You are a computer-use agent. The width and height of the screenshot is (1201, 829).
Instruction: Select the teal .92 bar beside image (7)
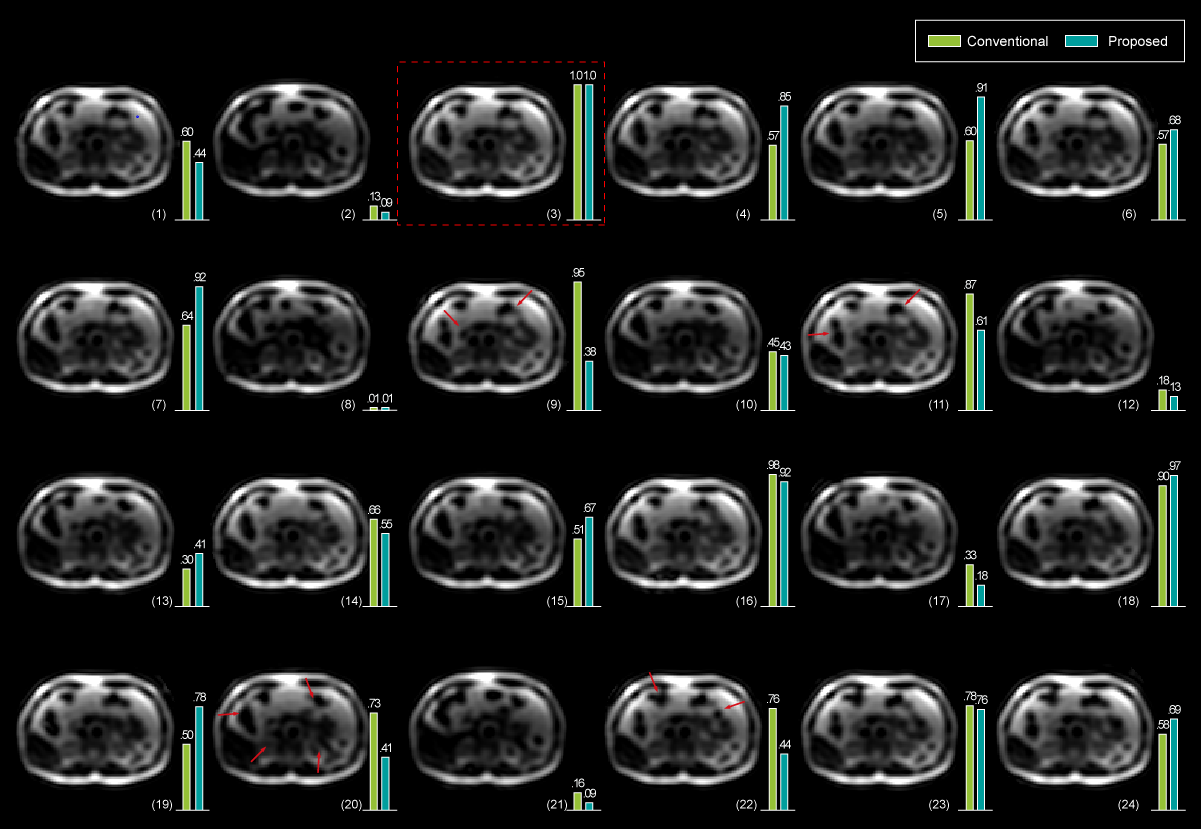click(199, 349)
